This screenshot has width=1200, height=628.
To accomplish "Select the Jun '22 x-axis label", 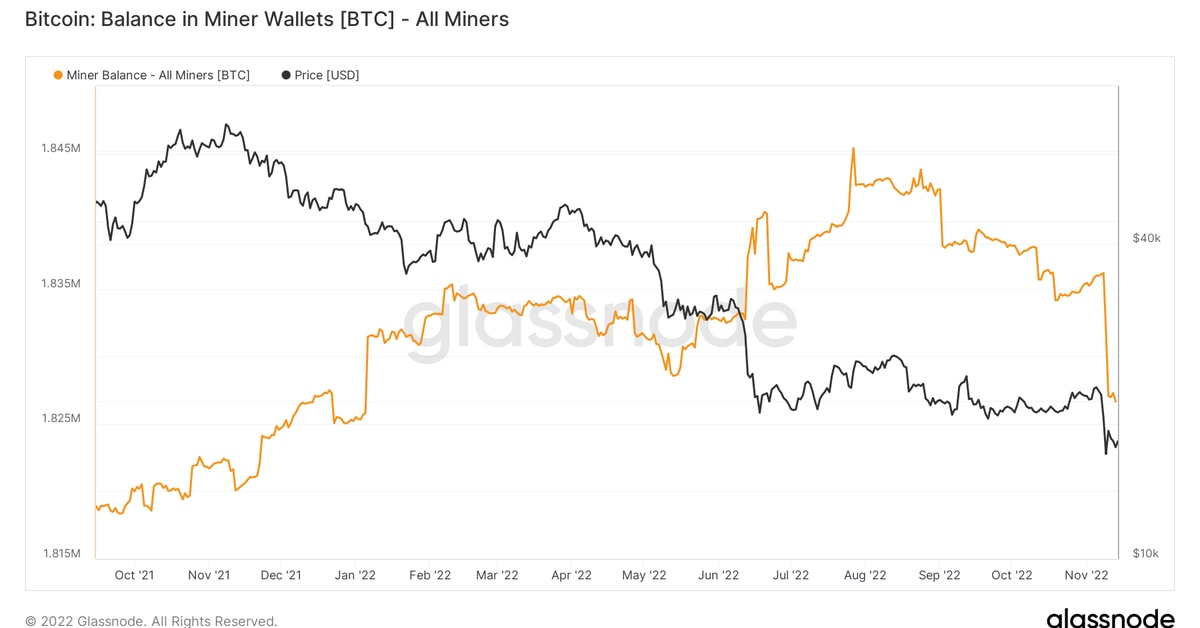I will click(718, 575).
